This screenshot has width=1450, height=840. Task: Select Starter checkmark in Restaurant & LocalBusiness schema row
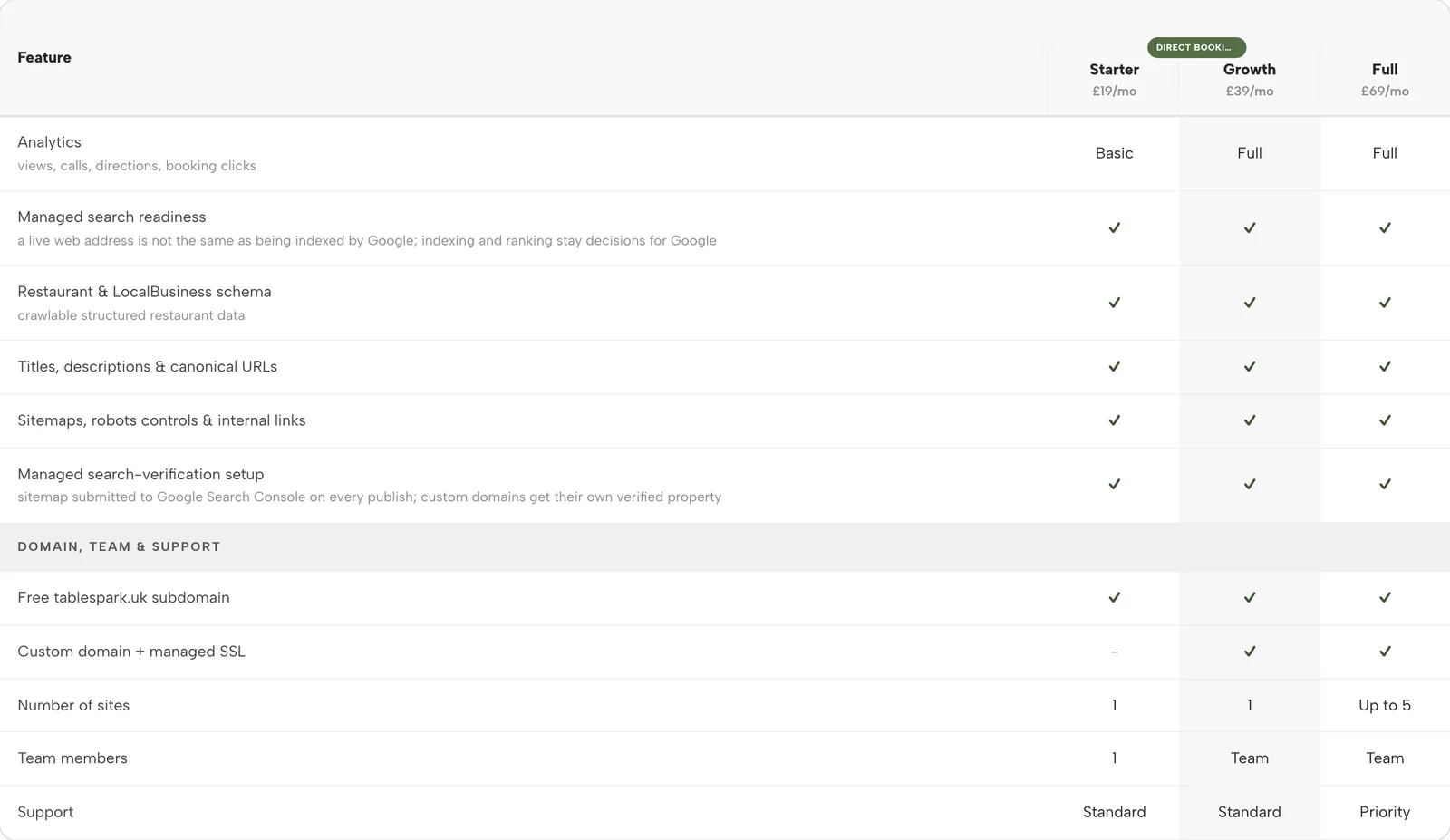click(1114, 303)
